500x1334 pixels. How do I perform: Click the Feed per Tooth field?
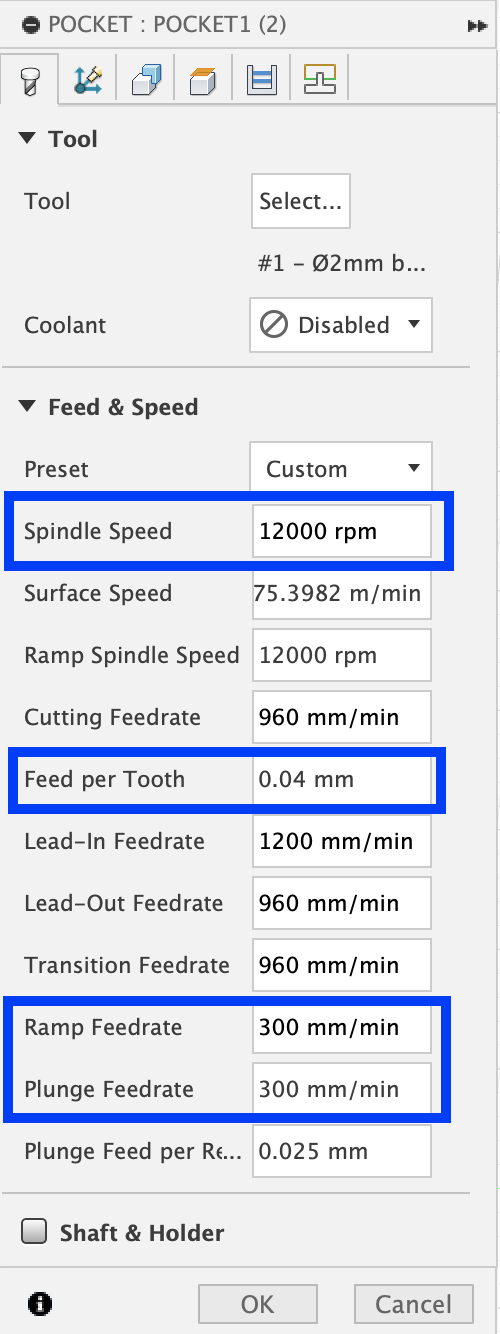coord(342,779)
